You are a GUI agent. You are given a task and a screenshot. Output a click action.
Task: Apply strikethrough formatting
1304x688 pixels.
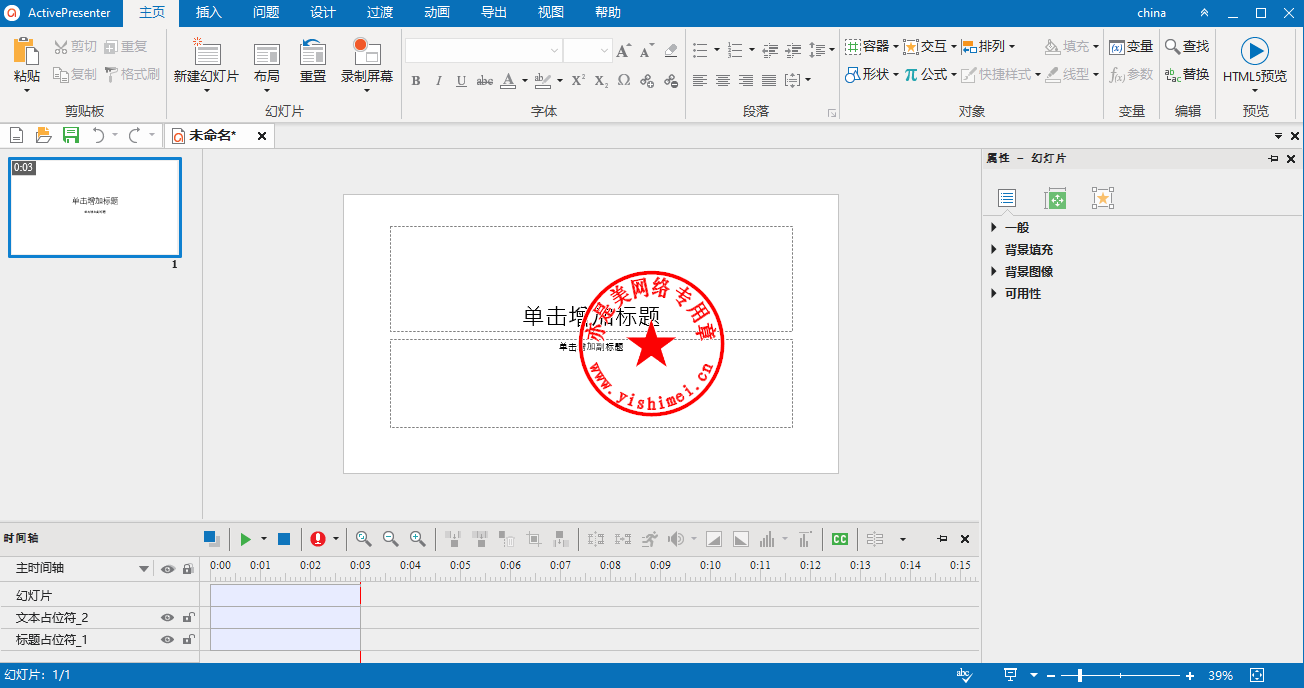point(485,81)
